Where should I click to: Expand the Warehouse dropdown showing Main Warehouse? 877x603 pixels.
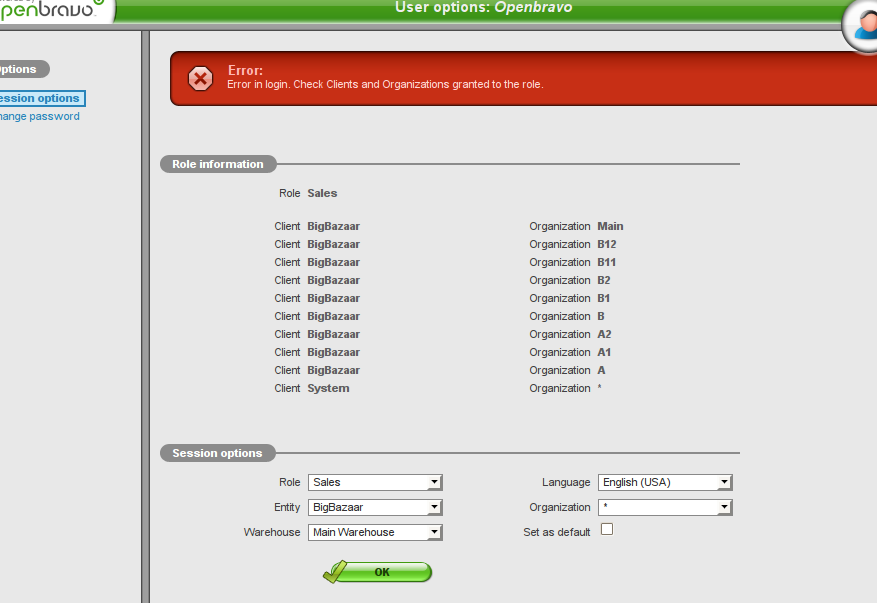(x=375, y=532)
